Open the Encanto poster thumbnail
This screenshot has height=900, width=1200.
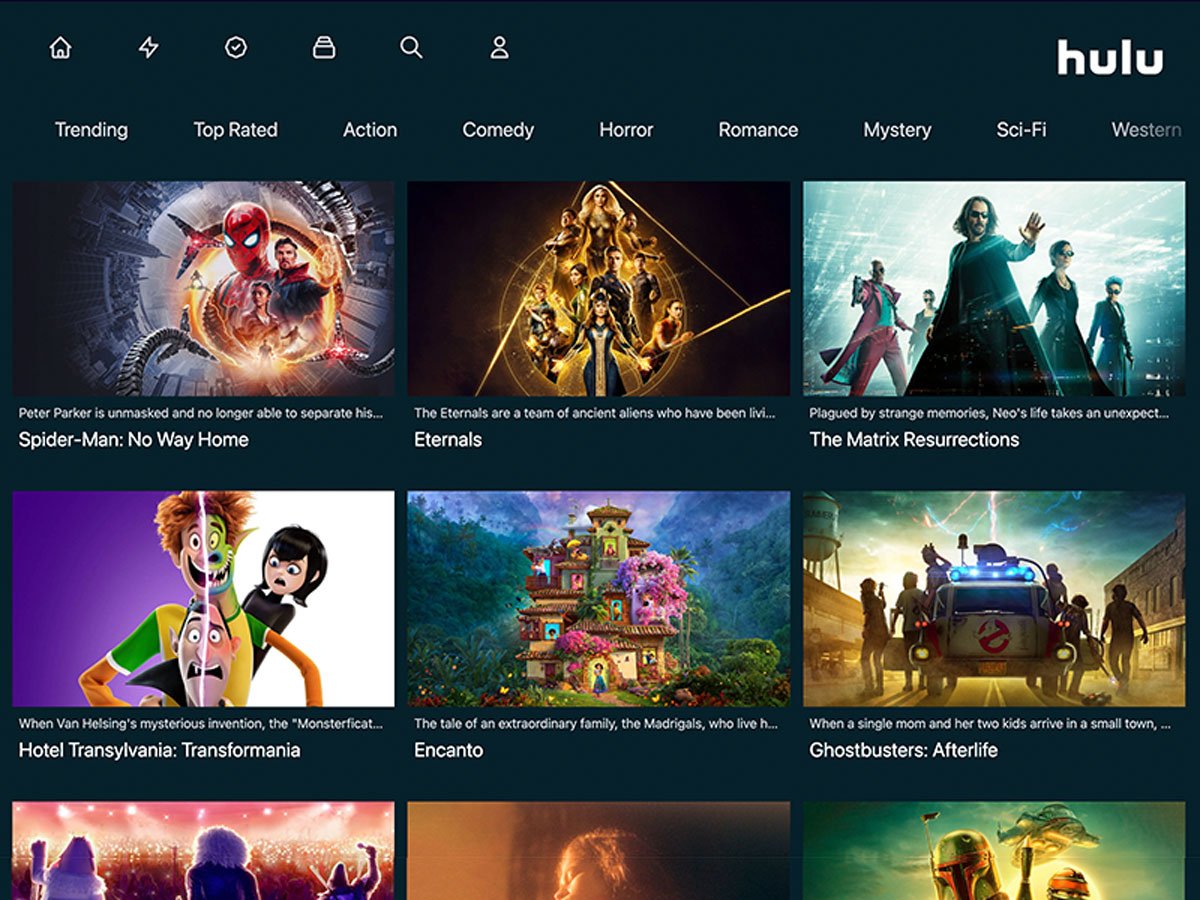598,599
